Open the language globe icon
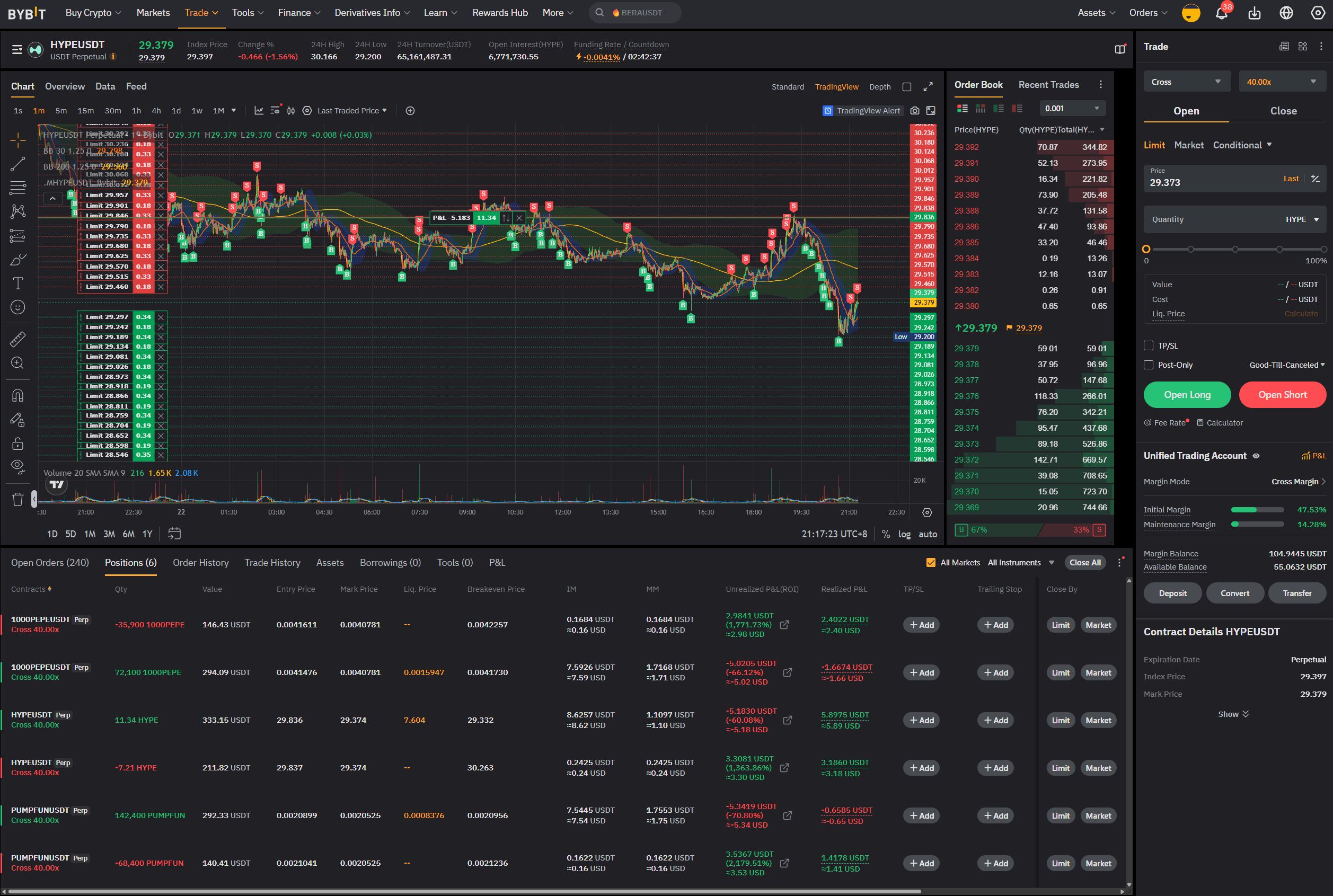The image size is (1333, 896). click(1286, 13)
